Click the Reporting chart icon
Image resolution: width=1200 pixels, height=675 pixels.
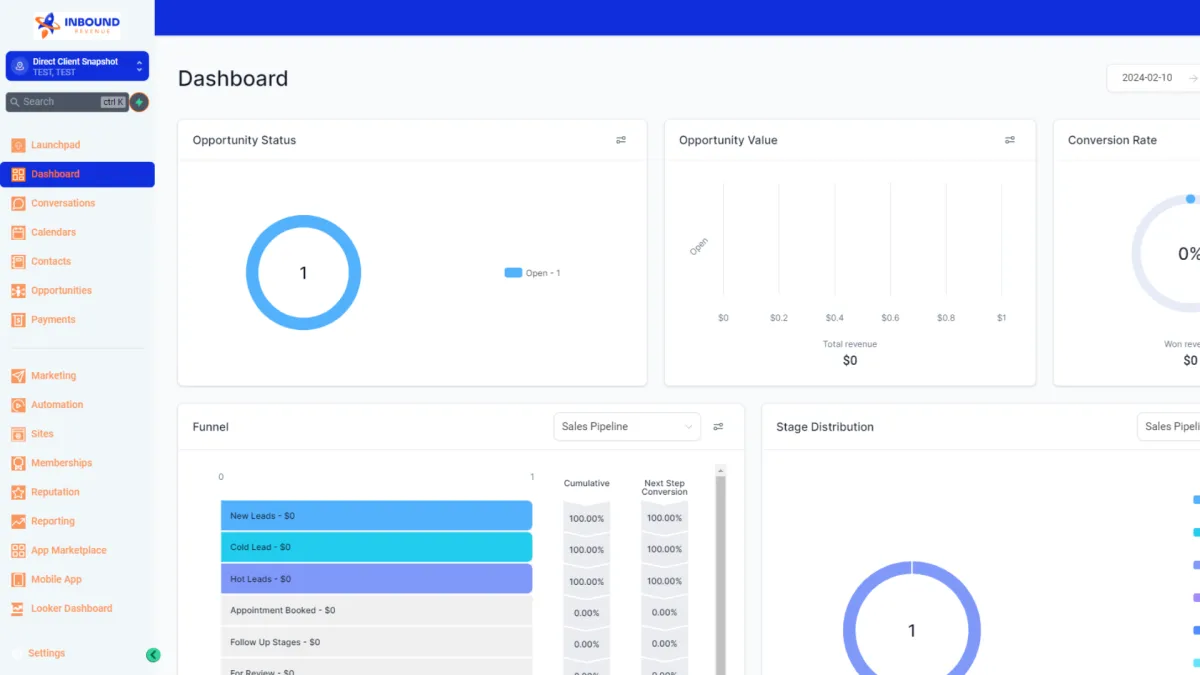[18, 521]
